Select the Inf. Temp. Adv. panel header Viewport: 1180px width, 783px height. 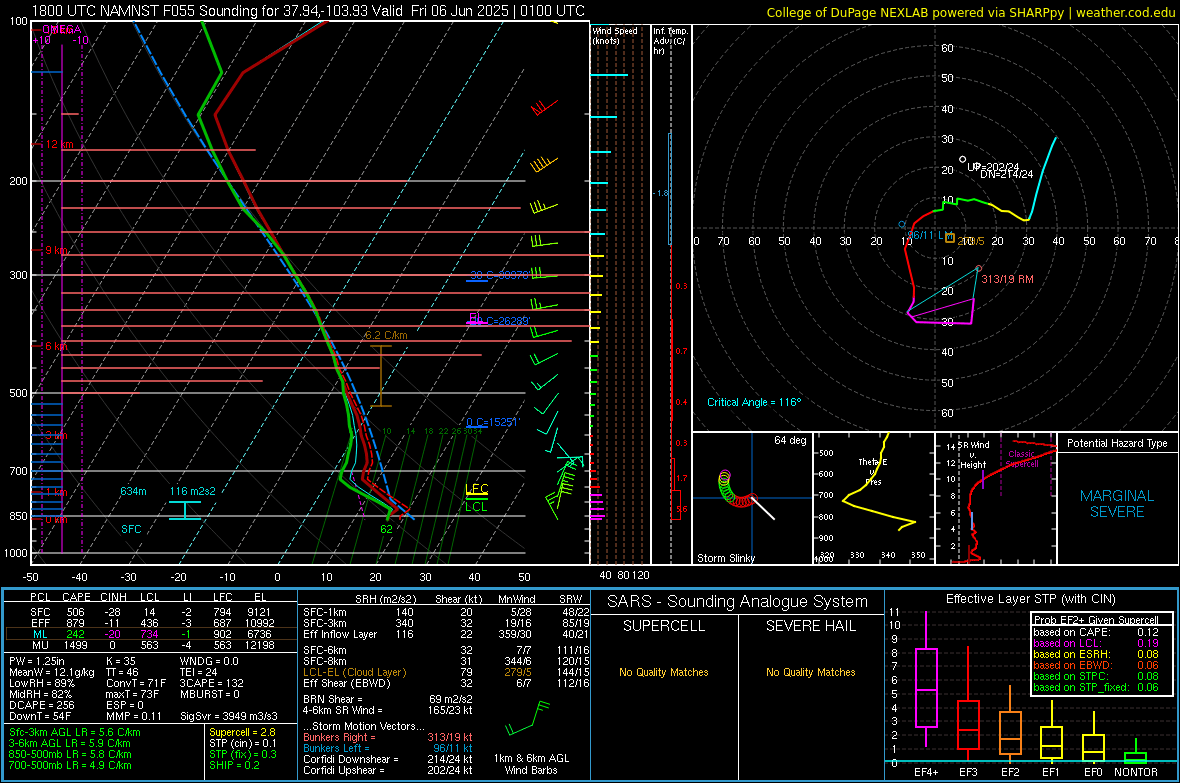pyautogui.click(x=671, y=41)
